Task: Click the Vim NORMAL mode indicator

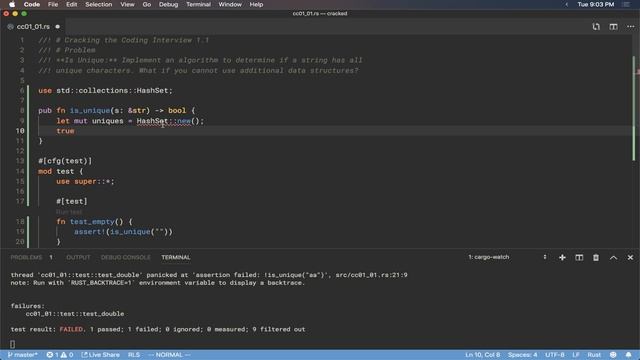Action: coord(169,355)
